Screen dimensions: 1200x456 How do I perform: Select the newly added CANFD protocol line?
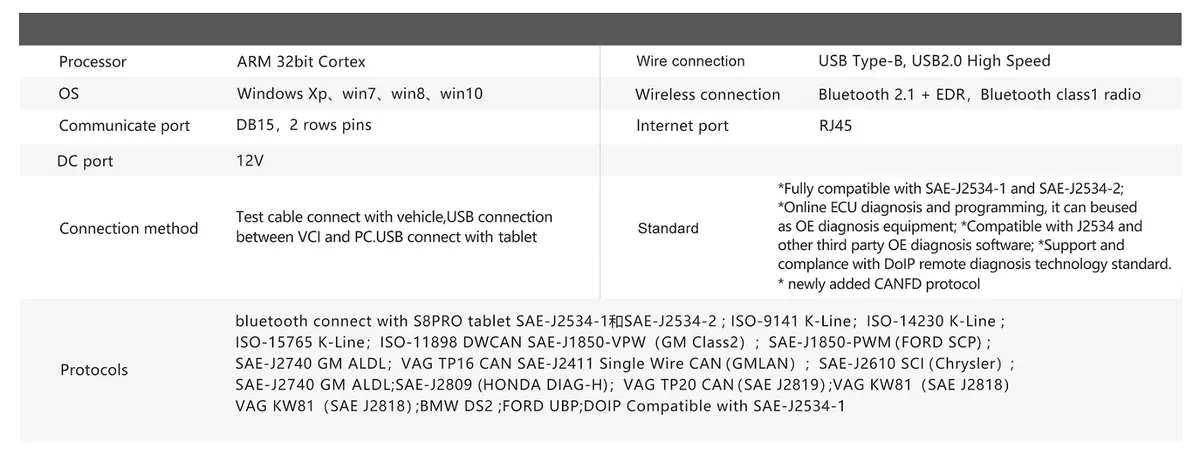[x=879, y=284]
